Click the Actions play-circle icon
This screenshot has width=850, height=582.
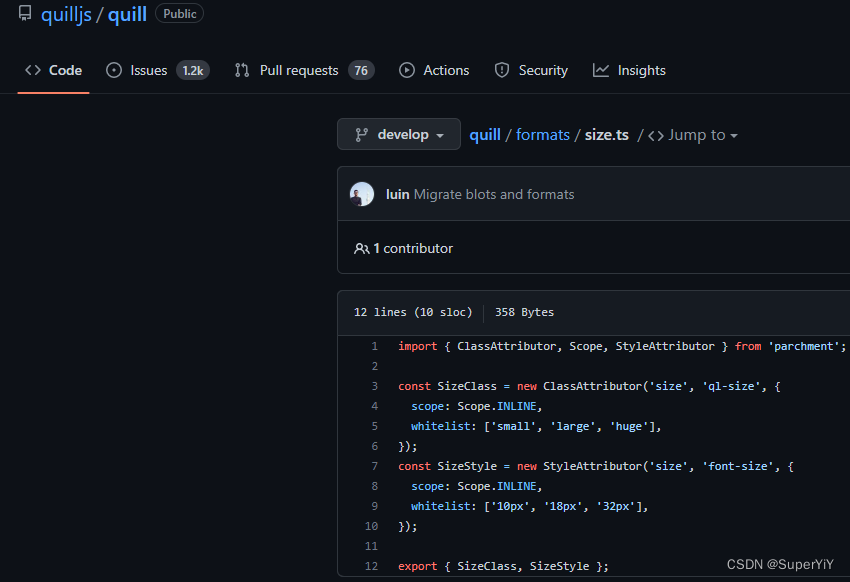click(x=407, y=70)
